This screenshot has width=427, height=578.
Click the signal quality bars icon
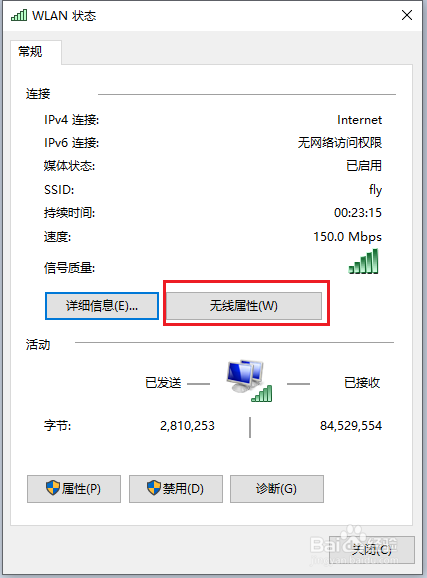coord(364,261)
